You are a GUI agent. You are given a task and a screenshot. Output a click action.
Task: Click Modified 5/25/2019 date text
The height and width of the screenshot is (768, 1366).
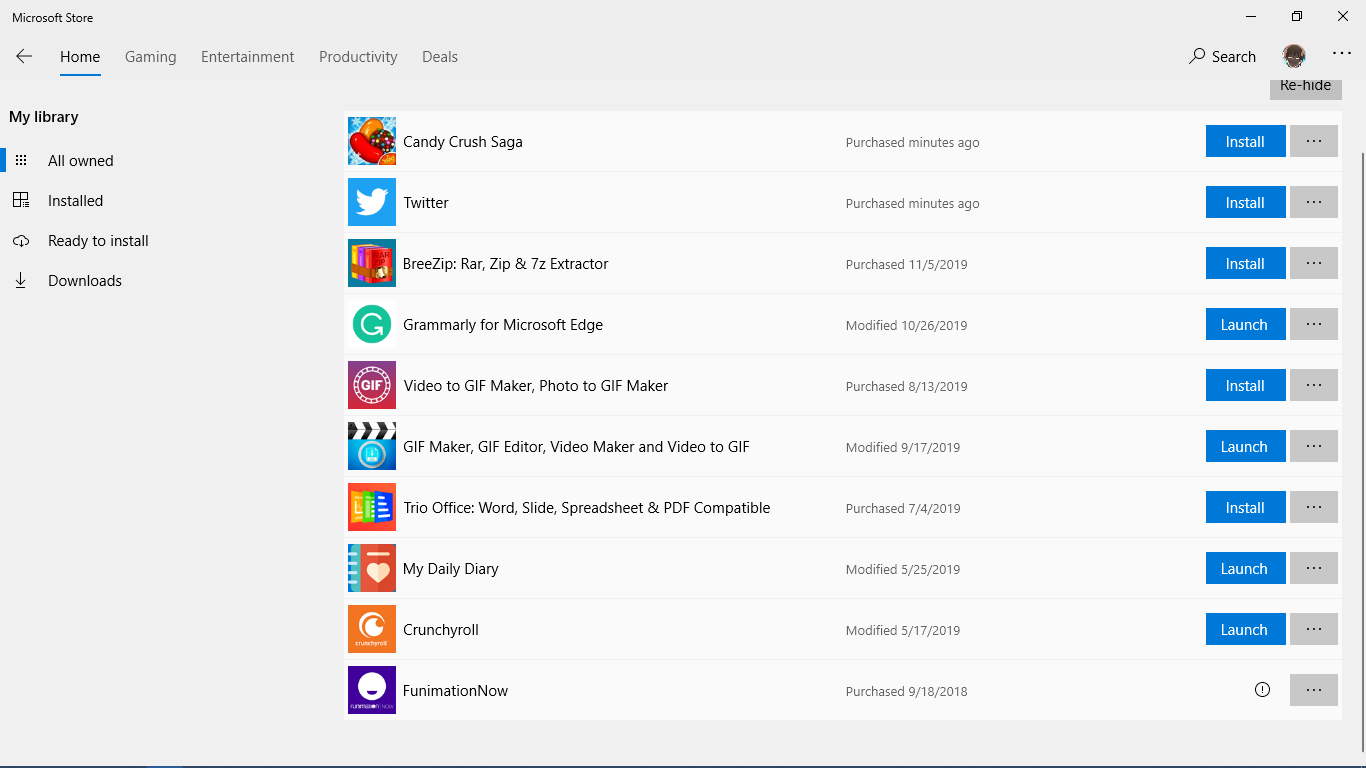click(x=903, y=569)
